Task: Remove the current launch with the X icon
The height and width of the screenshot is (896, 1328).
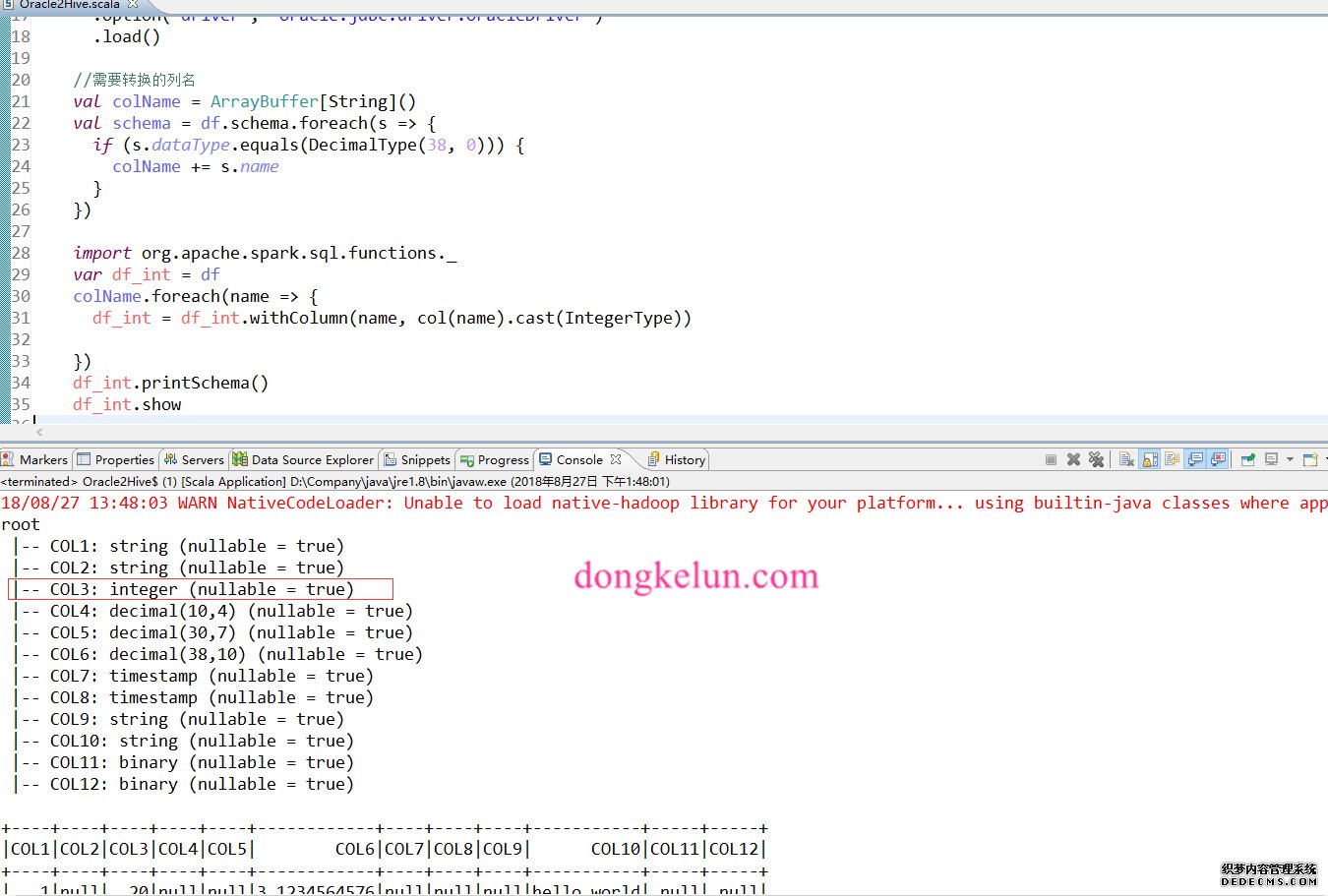Action: (x=1073, y=459)
